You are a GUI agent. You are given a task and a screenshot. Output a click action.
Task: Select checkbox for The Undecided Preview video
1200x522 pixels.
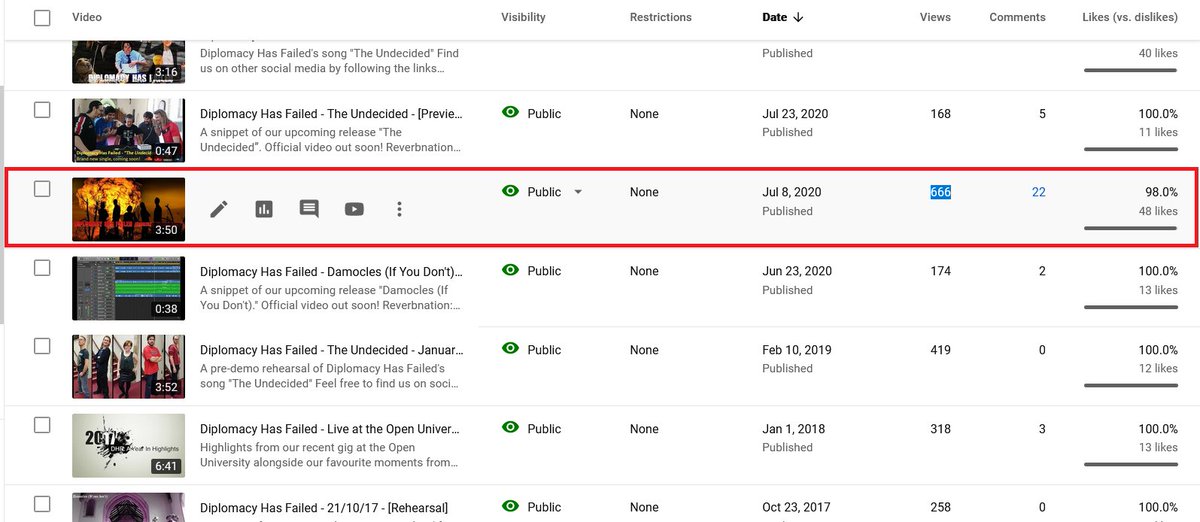click(x=42, y=110)
